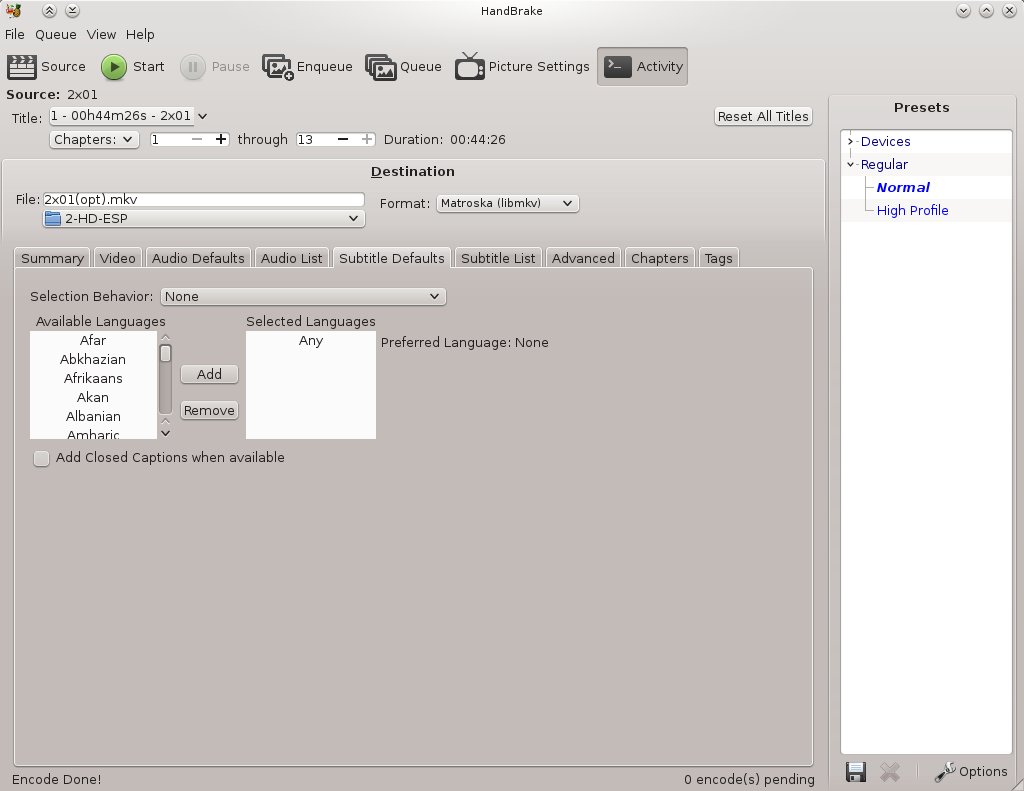Click the end chapter number field
Viewport: 1024px width, 791px height.
314,139
